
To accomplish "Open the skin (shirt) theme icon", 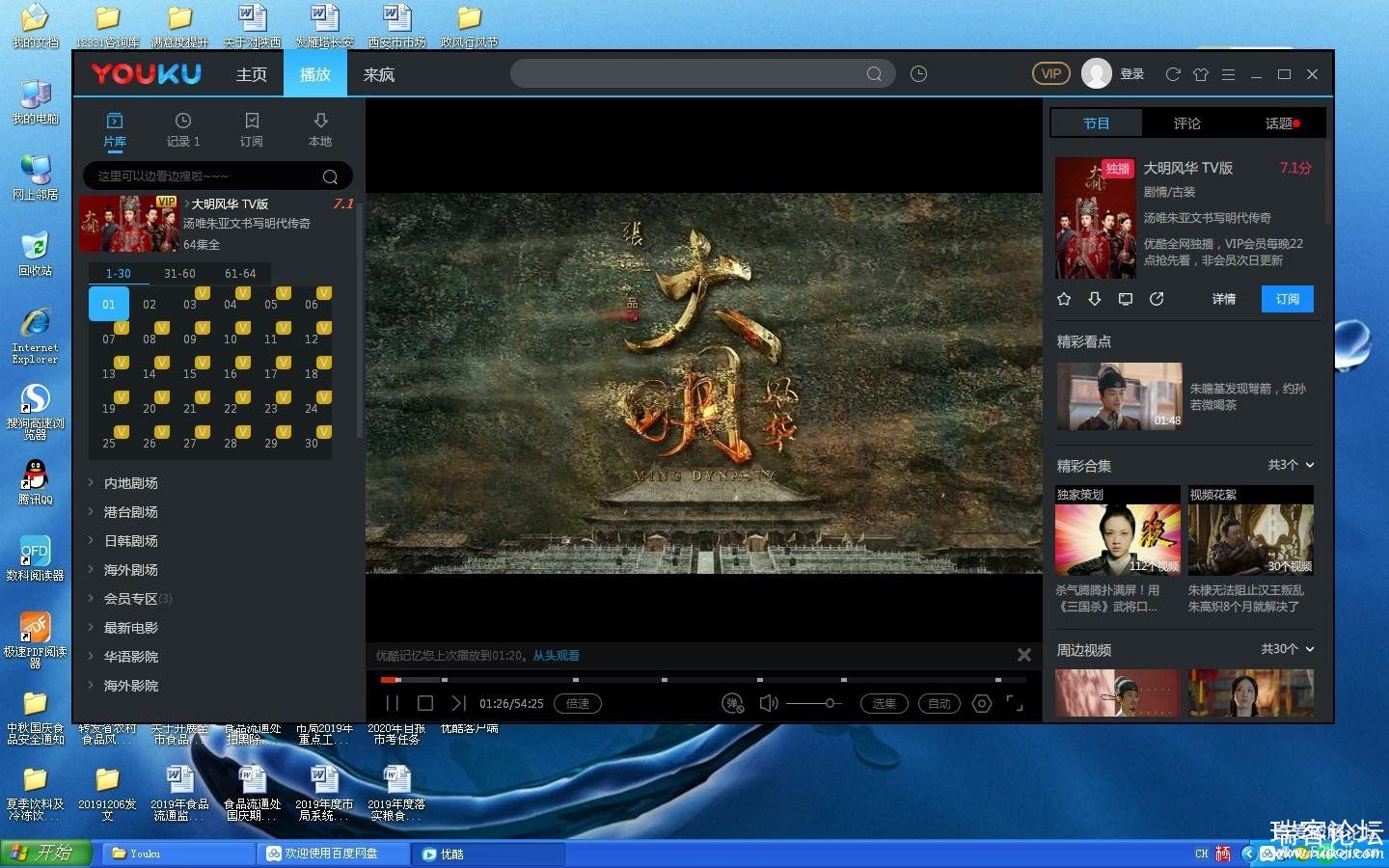I will [1201, 74].
